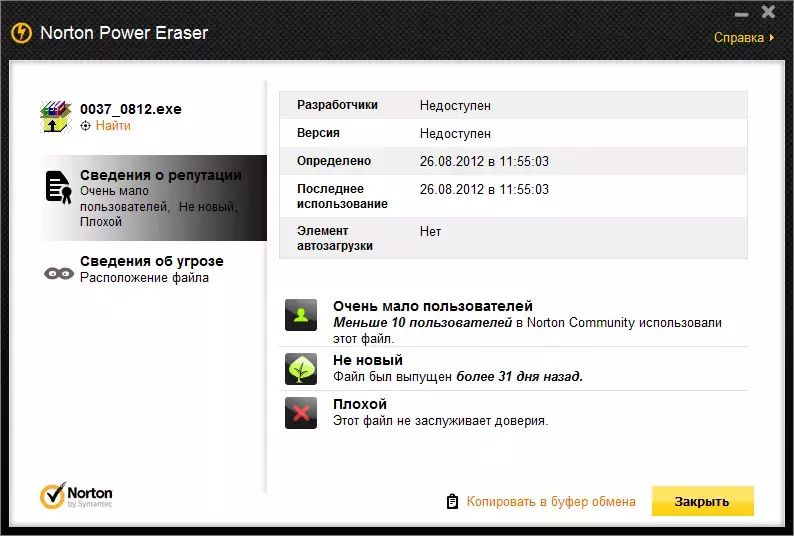Click the Недоступен value in the Разработчики row
Viewport: 794px width, 536px height.
(x=455, y=106)
